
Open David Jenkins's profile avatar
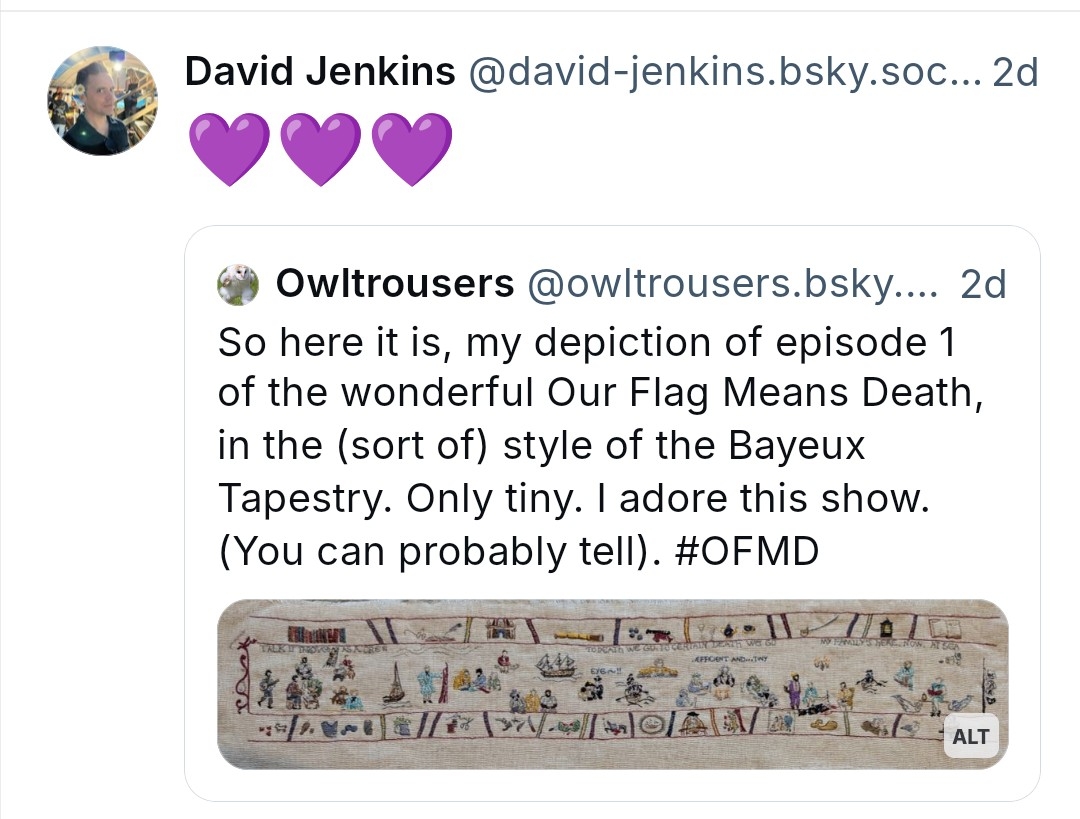click(x=102, y=101)
